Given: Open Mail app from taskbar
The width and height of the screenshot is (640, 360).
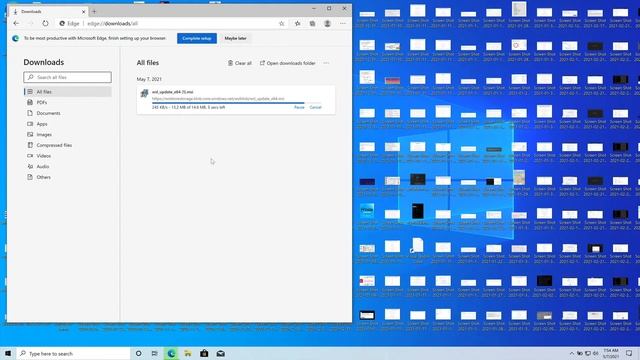Looking at the screenshot, I should [x=220, y=353].
